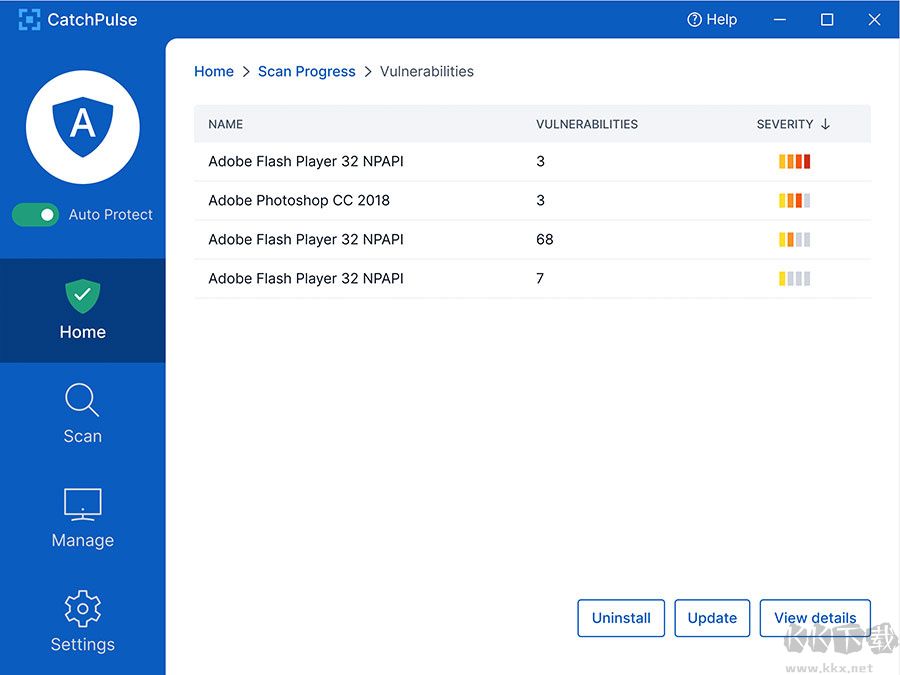
Task: Click the severity bars in the 7-vulnerability row
Action: tap(794, 278)
